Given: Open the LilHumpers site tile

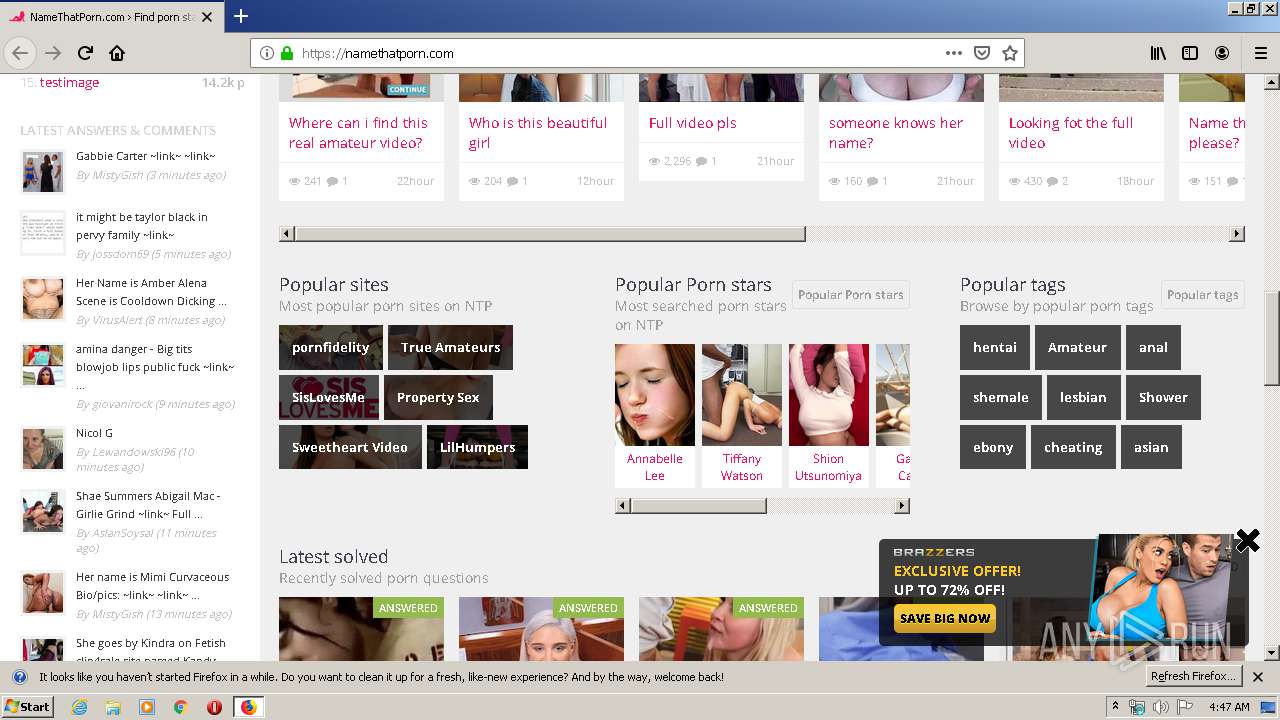Looking at the screenshot, I should click(477, 447).
